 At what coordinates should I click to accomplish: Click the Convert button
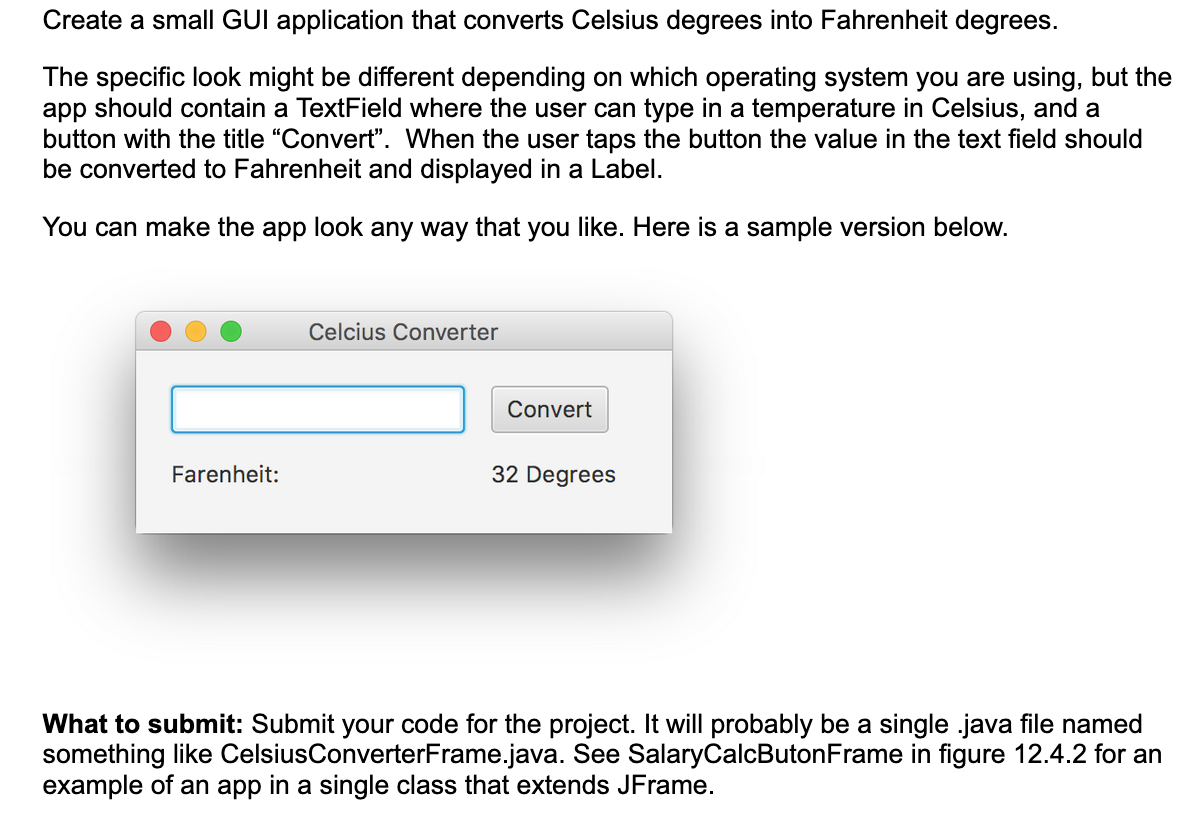click(550, 409)
